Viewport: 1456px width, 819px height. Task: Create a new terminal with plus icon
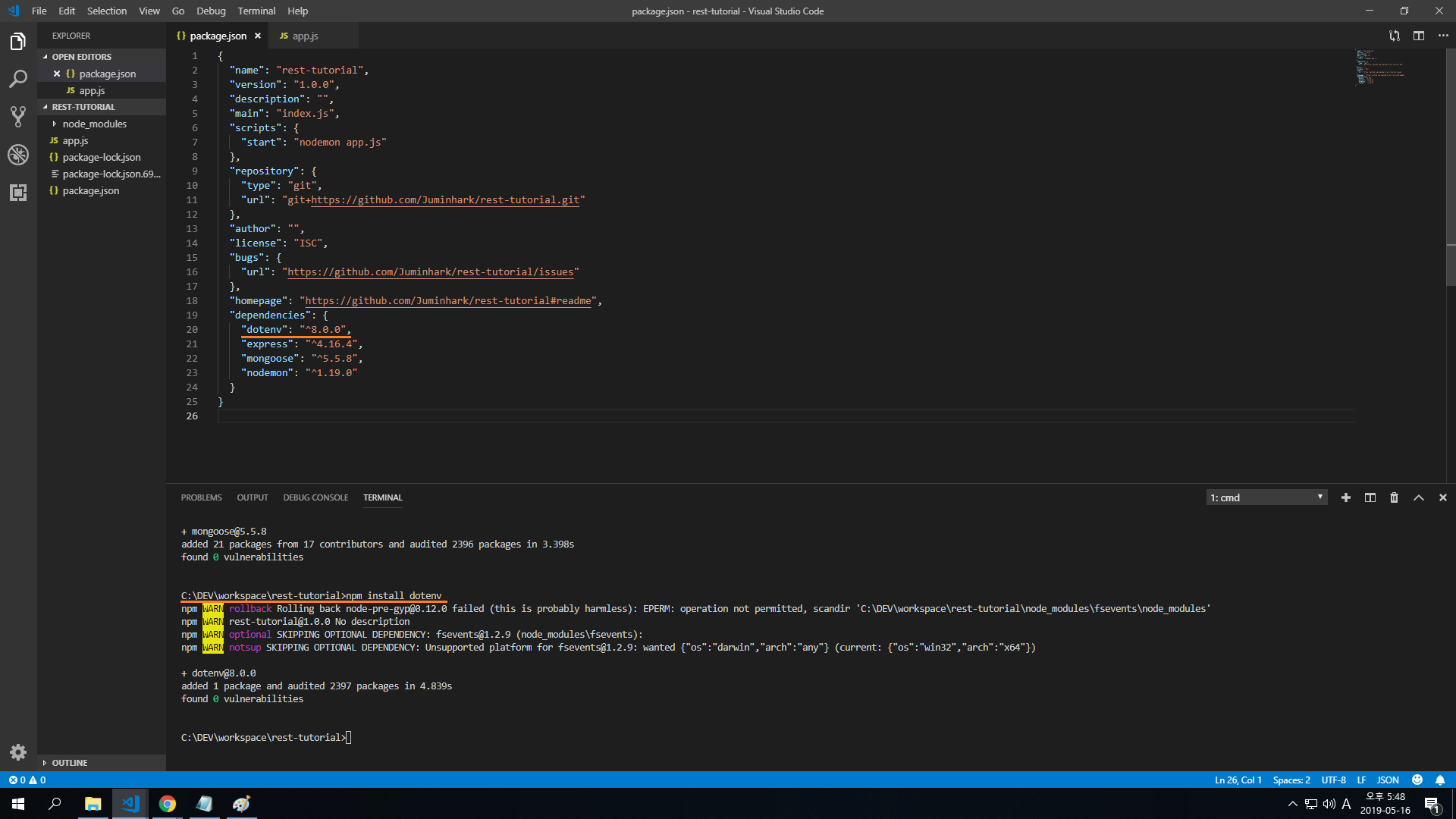click(1346, 497)
